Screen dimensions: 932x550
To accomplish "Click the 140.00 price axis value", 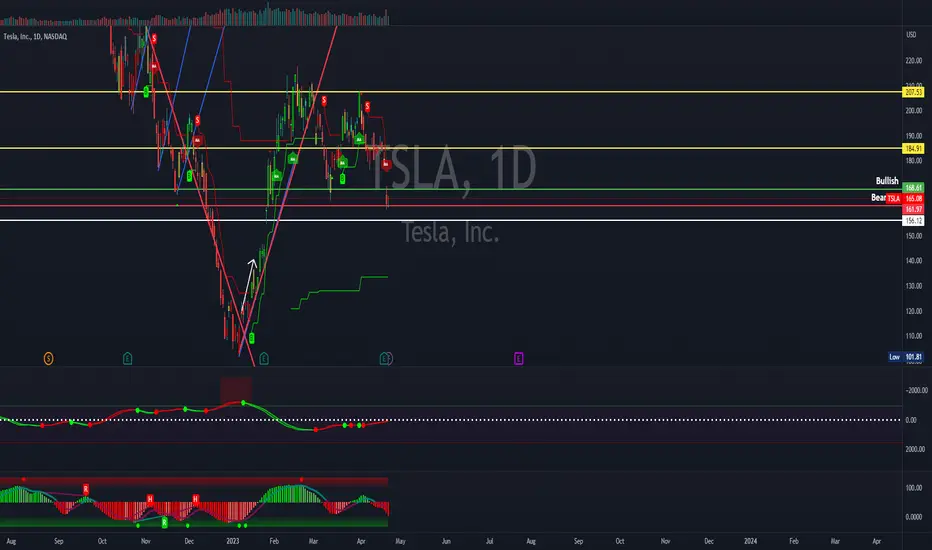I will (914, 260).
